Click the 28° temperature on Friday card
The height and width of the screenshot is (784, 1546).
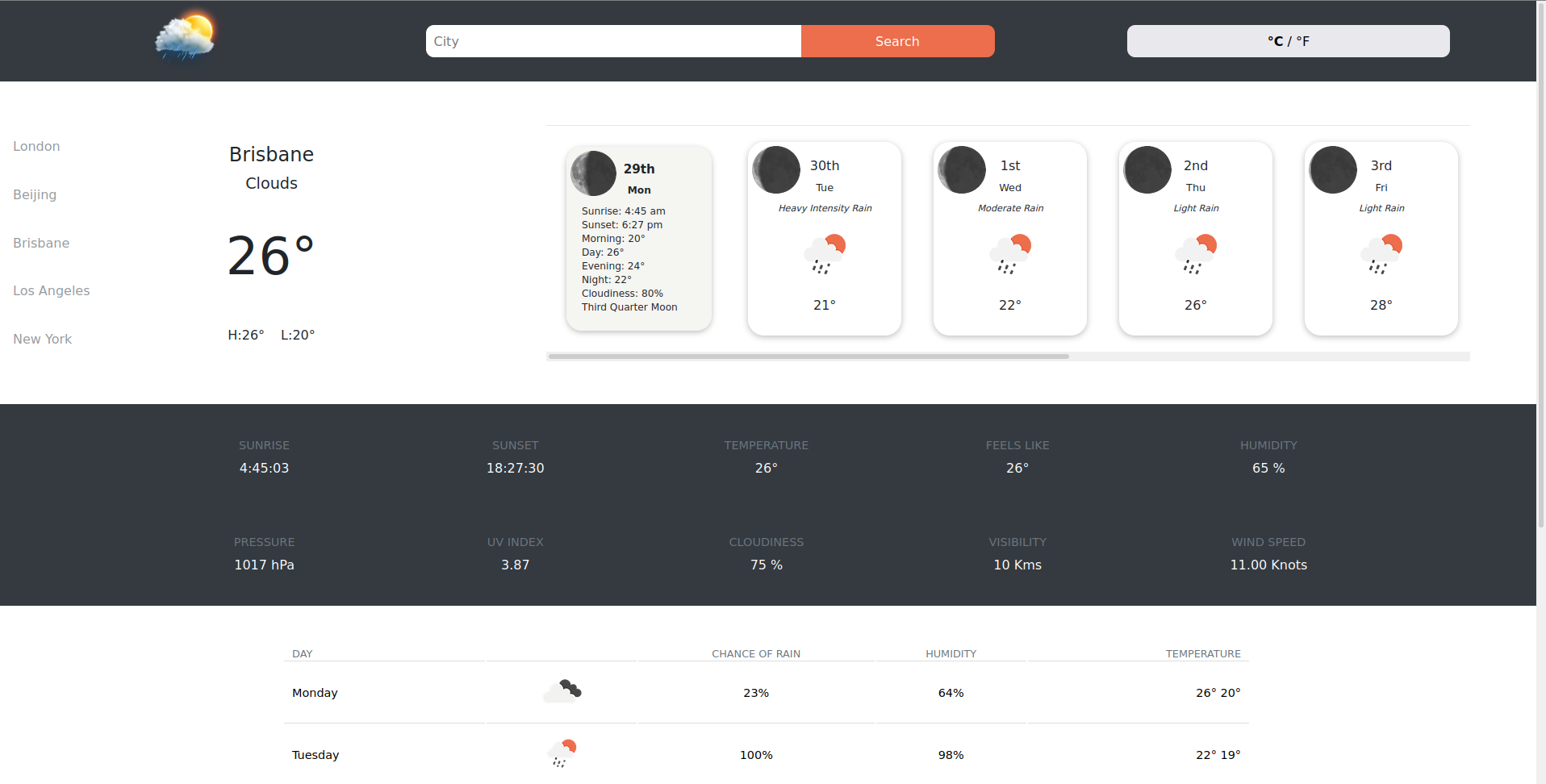click(1381, 305)
